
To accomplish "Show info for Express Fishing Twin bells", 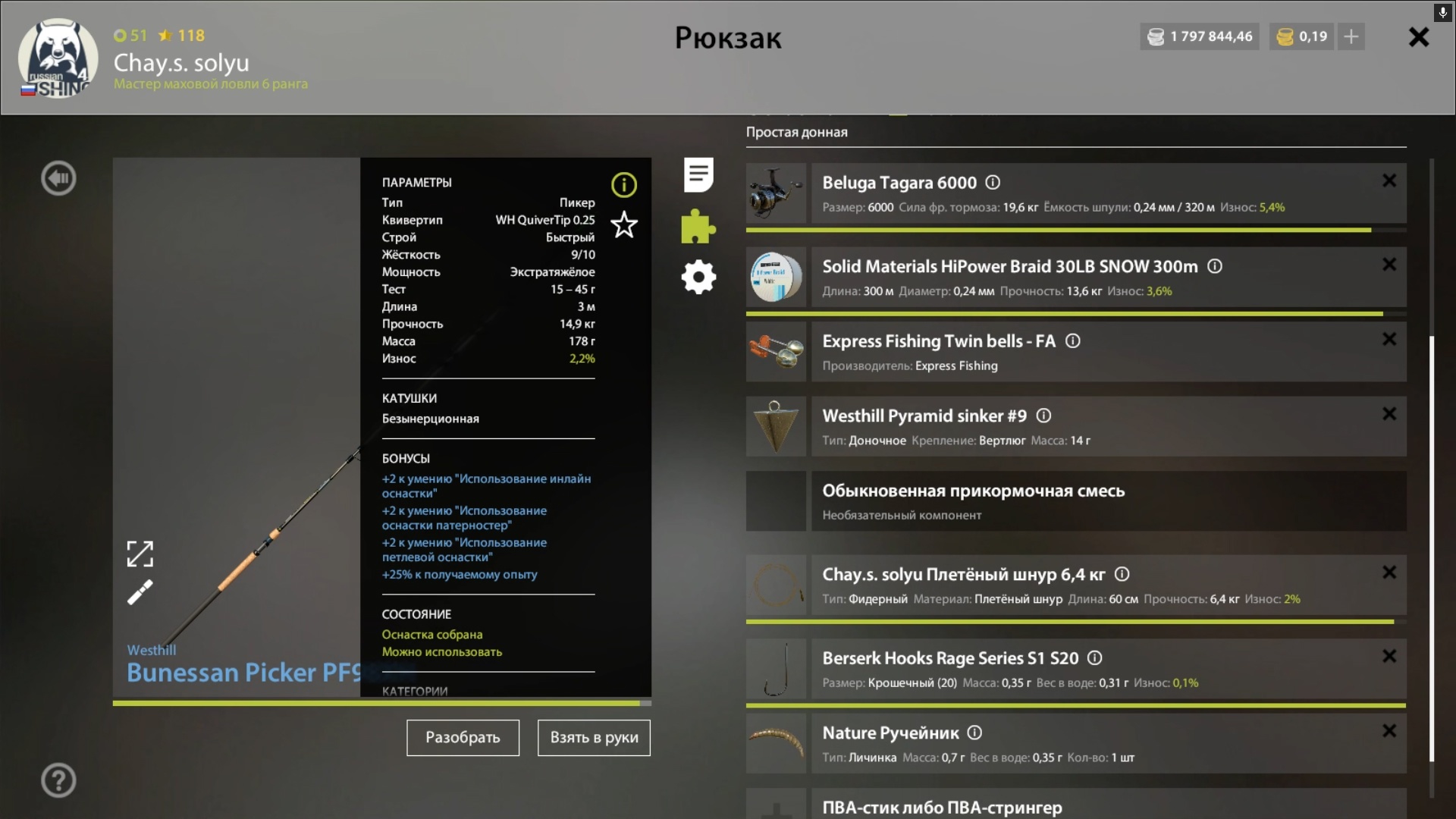I will click(1073, 340).
